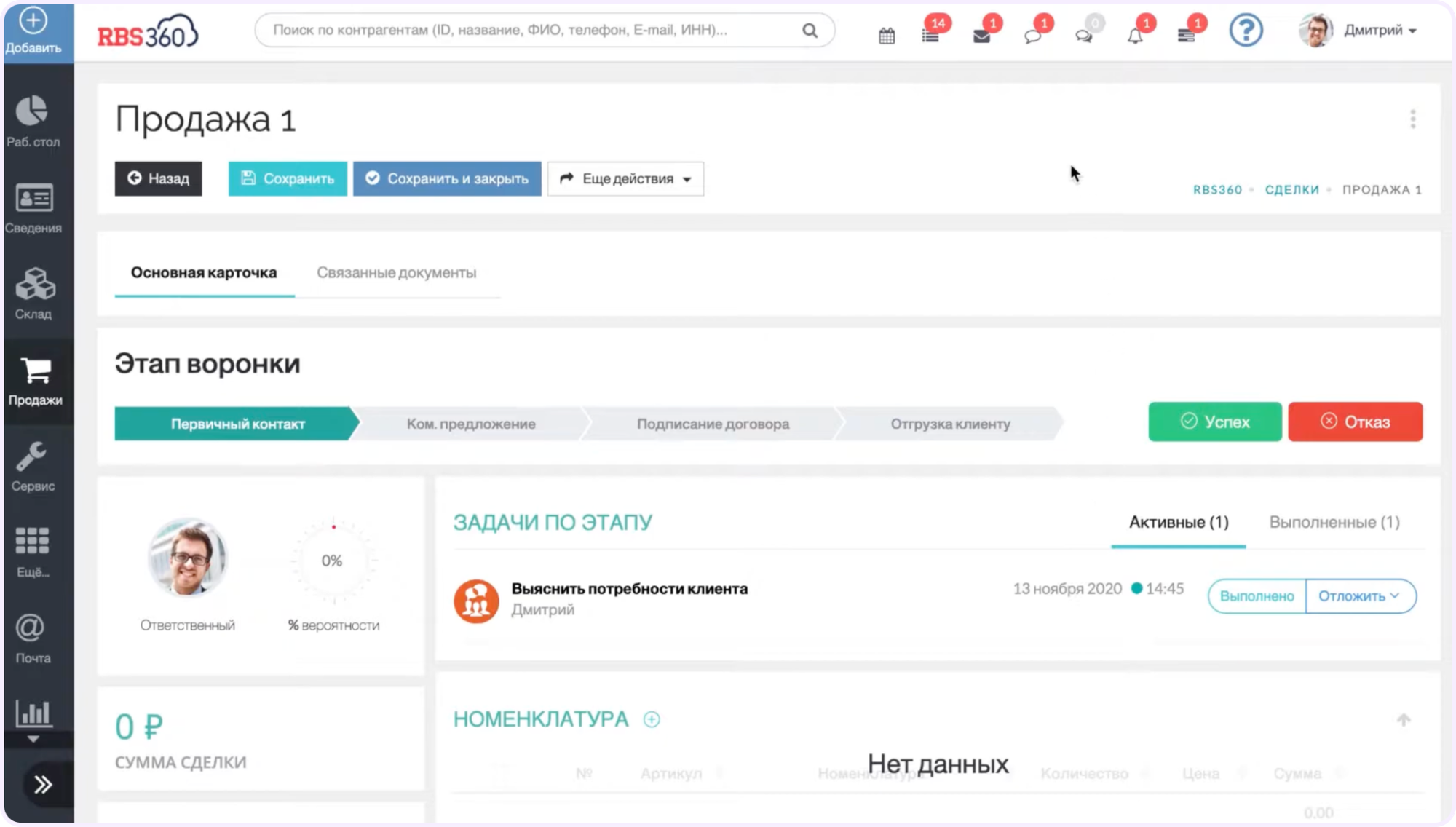Click task date 13 ноября 2020
The width and height of the screenshot is (1456, 827).
point(1067,589)
